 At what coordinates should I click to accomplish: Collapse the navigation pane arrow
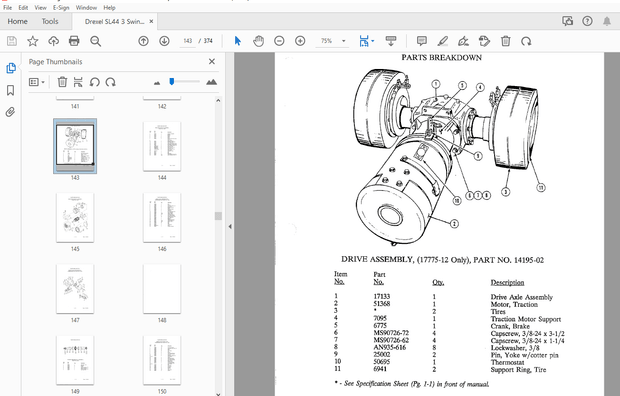coord(230,226)
